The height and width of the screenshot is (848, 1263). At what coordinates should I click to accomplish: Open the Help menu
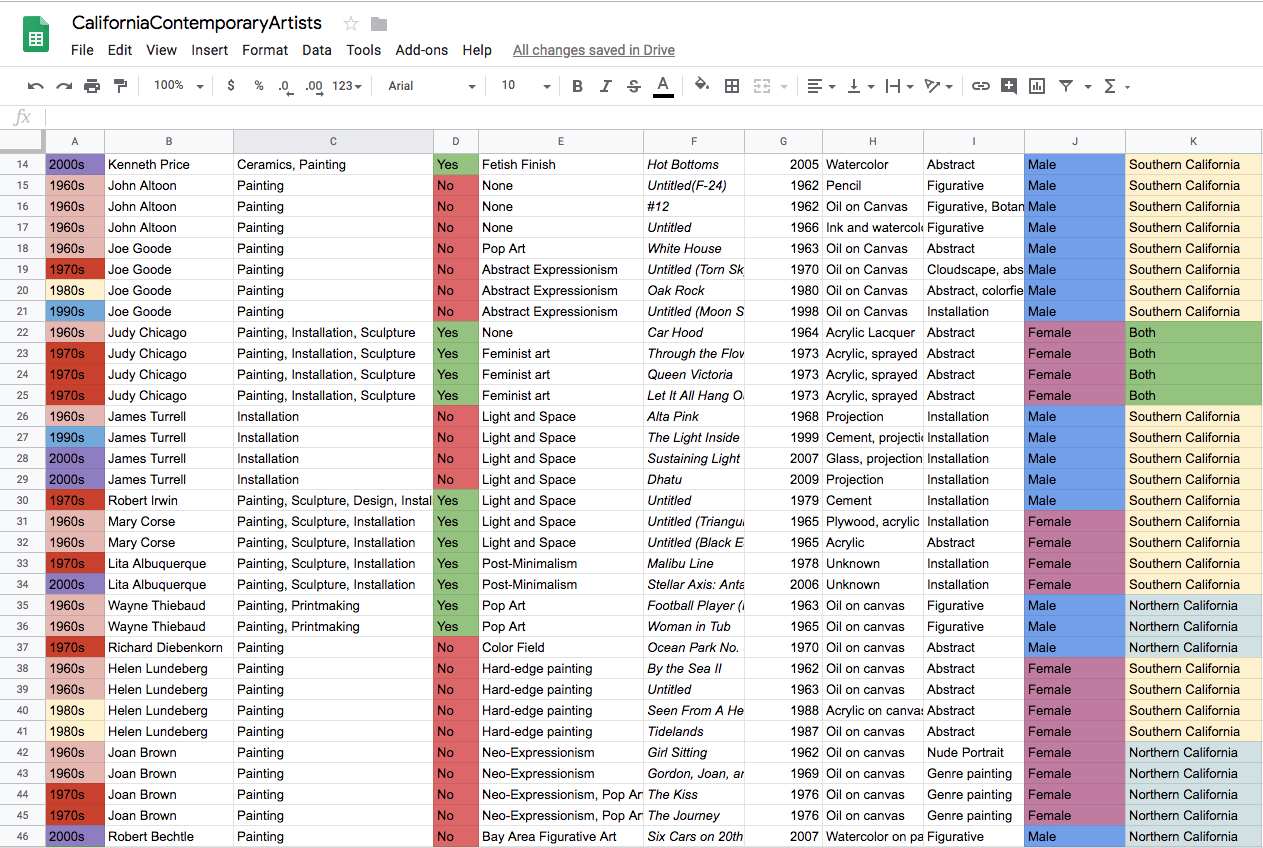(x=477, y=50)
